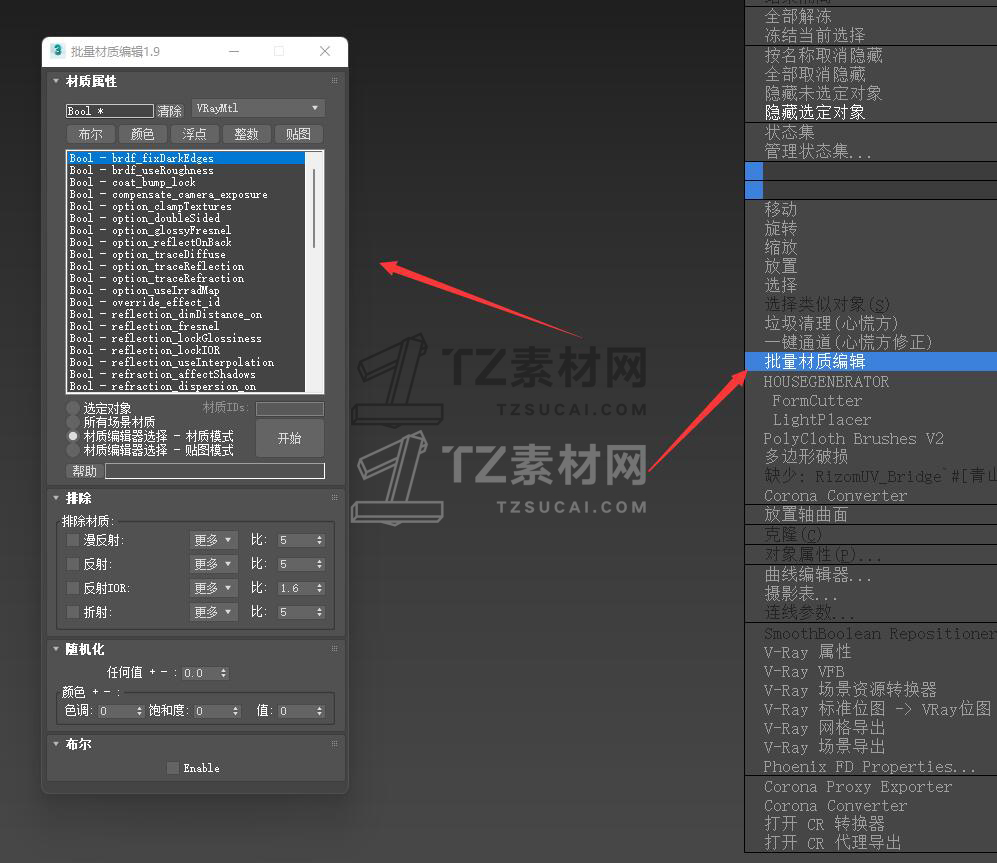This screenshot has width=997, height=863.
Task: Open the 反射 更多 dropdown
Action: point(213,564)
